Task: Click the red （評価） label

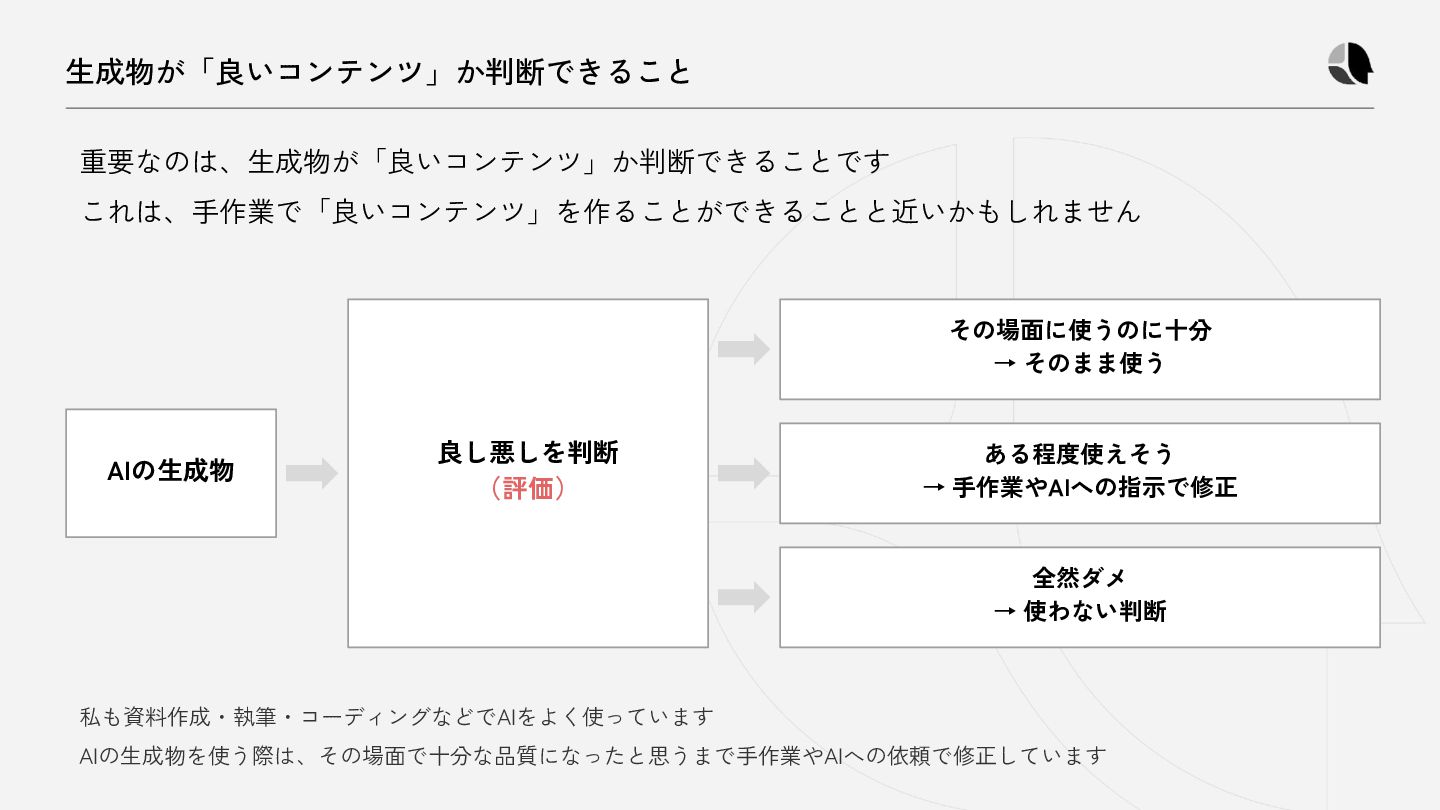Action: pos(528,488)
